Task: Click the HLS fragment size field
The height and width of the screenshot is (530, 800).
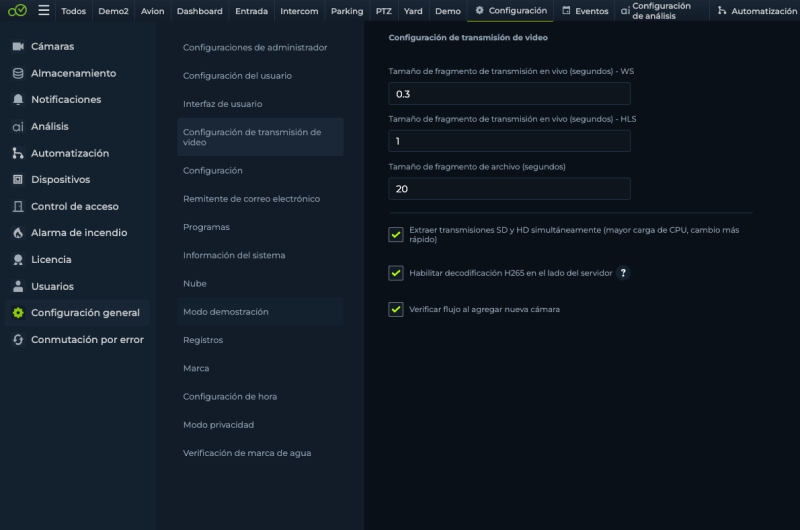Action: 509,141
